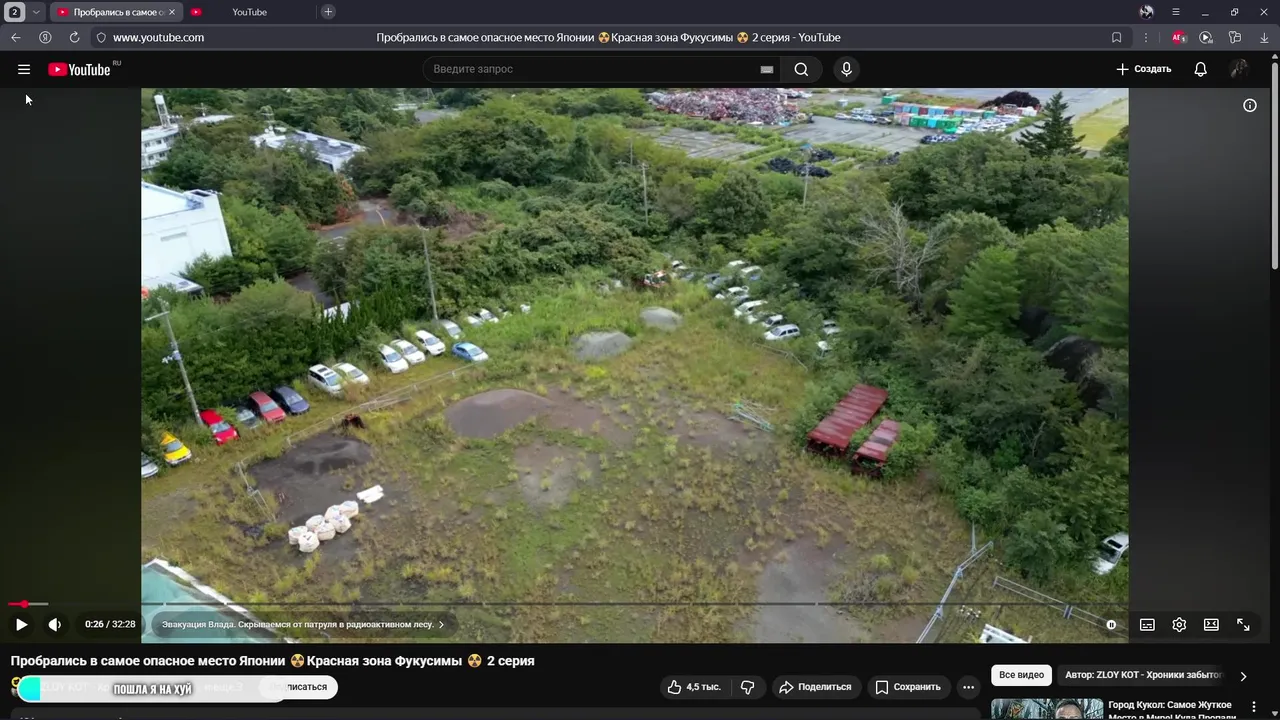The width and height of the screenshot is (1280, 720).
Task: Click the search magnifier button
Action: pyautogui.click(x=801, y=69)
